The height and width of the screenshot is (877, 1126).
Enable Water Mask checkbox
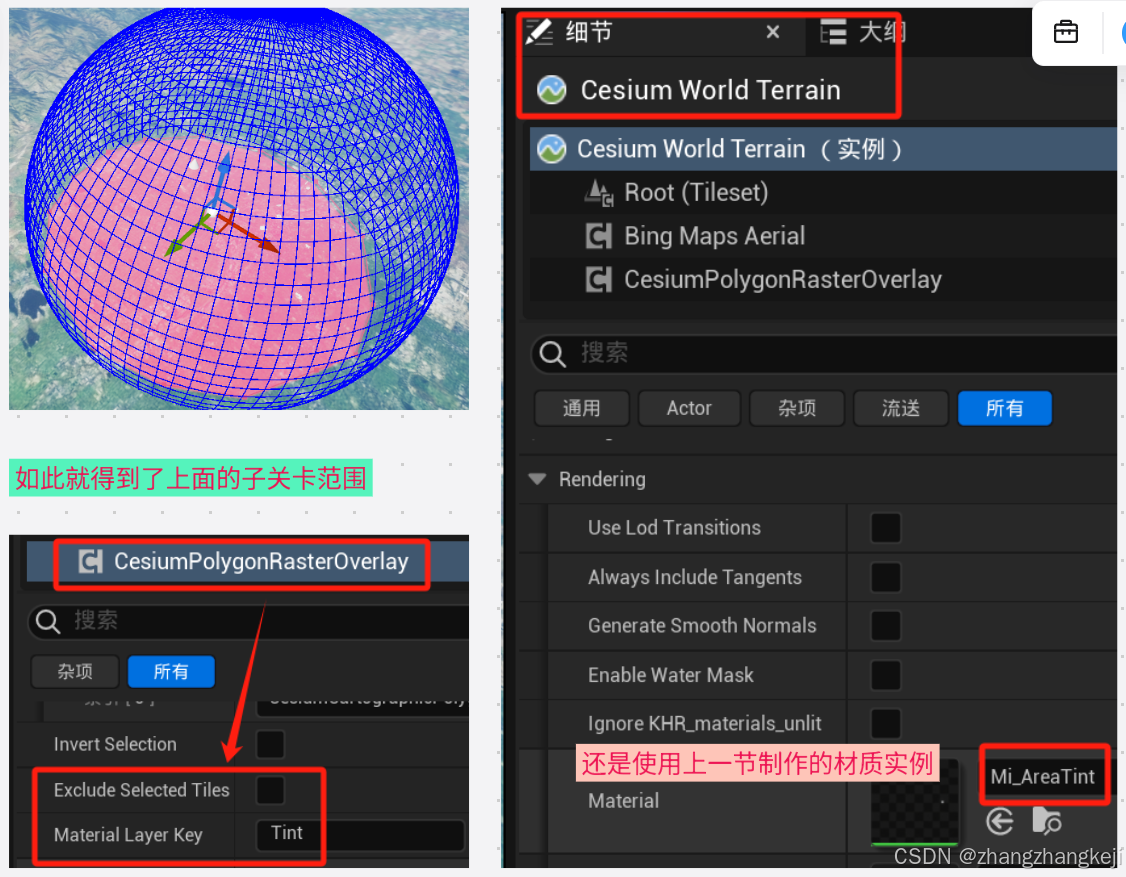pos(885,675)
